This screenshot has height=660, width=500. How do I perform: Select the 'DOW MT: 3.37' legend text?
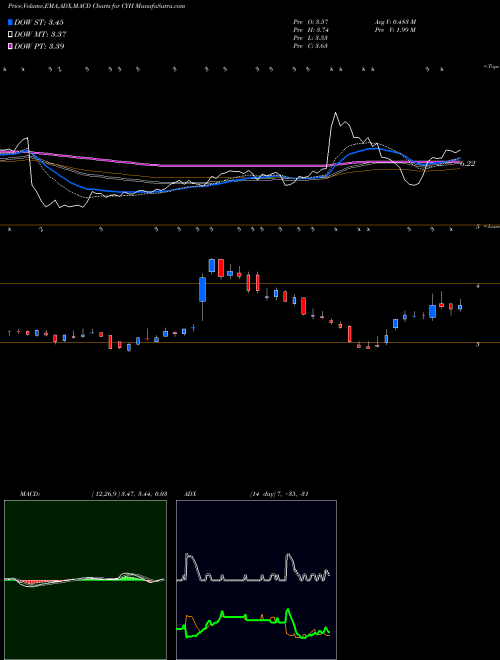40,34
